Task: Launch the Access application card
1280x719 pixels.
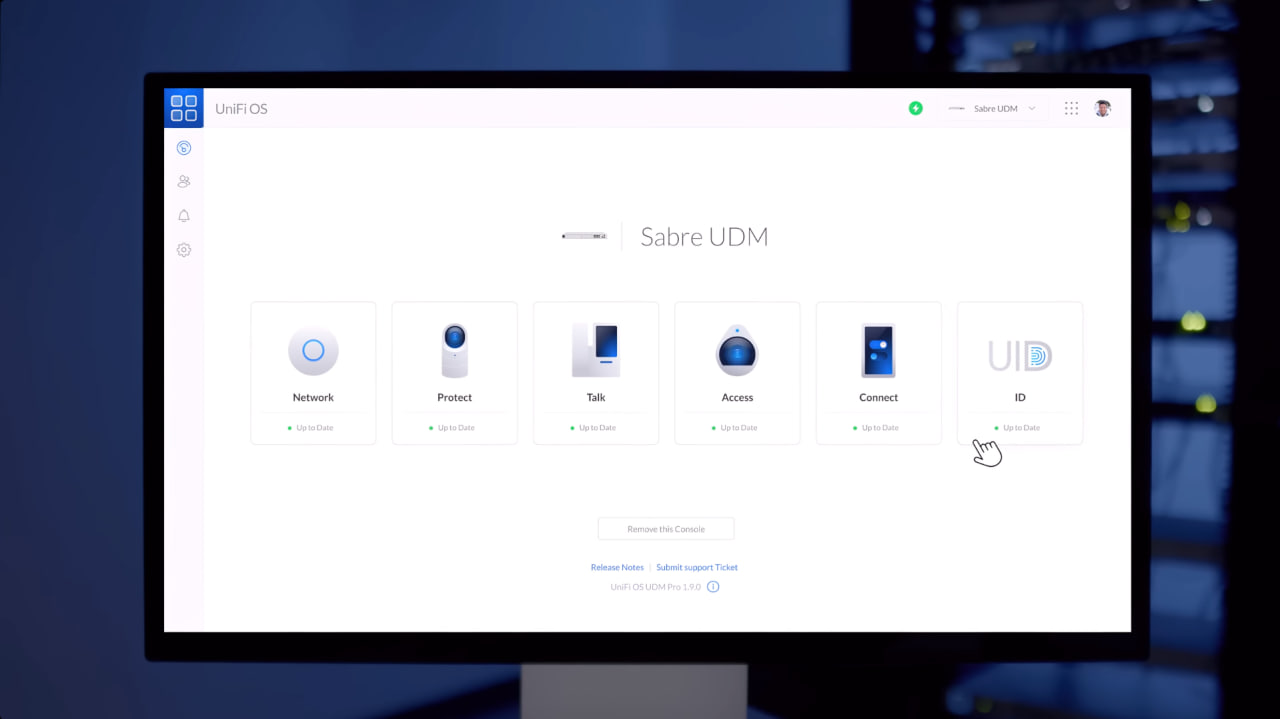Action: (737, 373)
